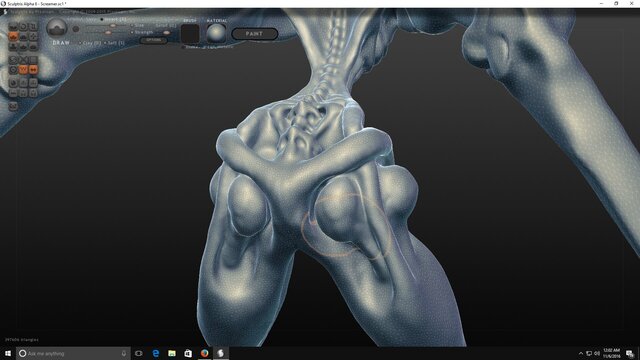This screenshot has width=640, height=360.
Task: Open the Windows Store taskbar icon
Action: tap(188, 353)
